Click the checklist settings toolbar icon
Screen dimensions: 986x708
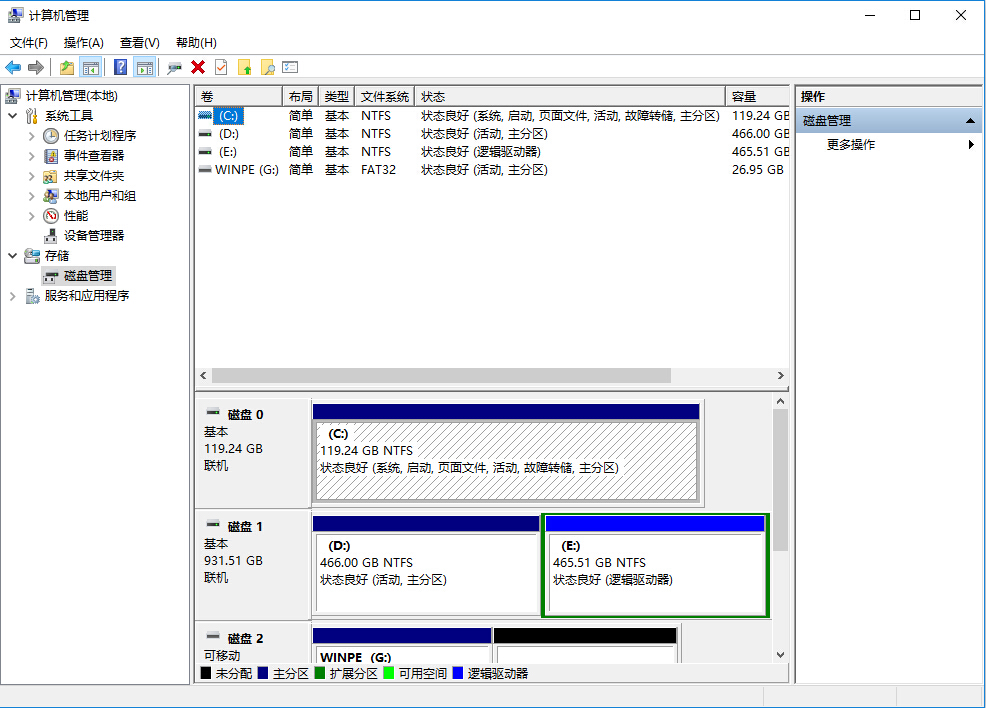click(290, 67)
